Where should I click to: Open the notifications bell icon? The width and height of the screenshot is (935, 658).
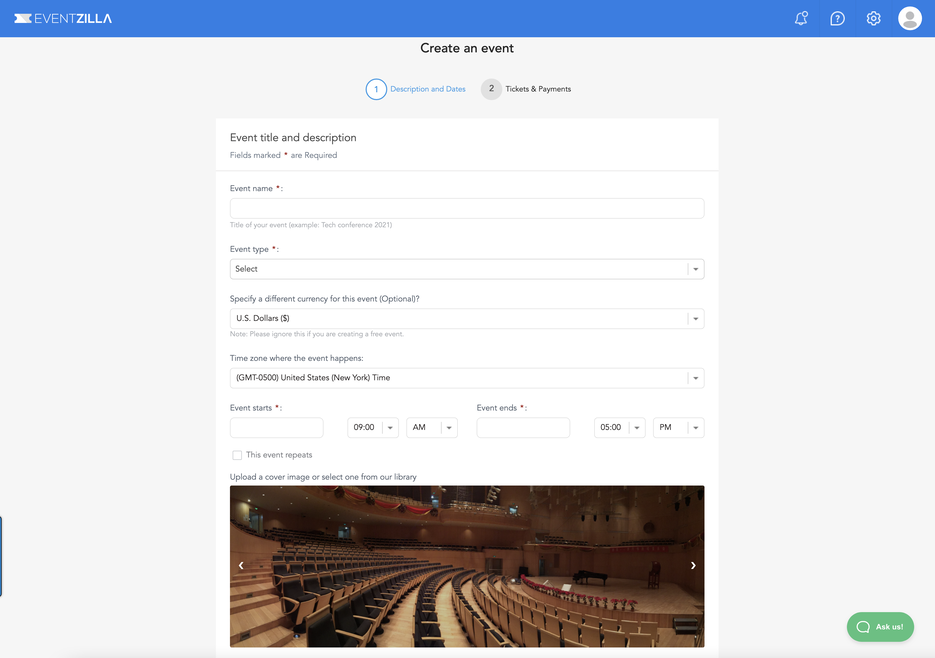click(800, 17)
